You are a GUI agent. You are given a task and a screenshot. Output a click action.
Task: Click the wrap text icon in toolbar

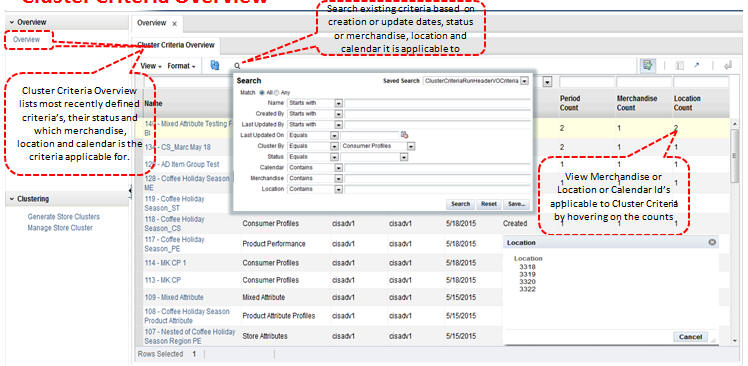pos(727,66)
